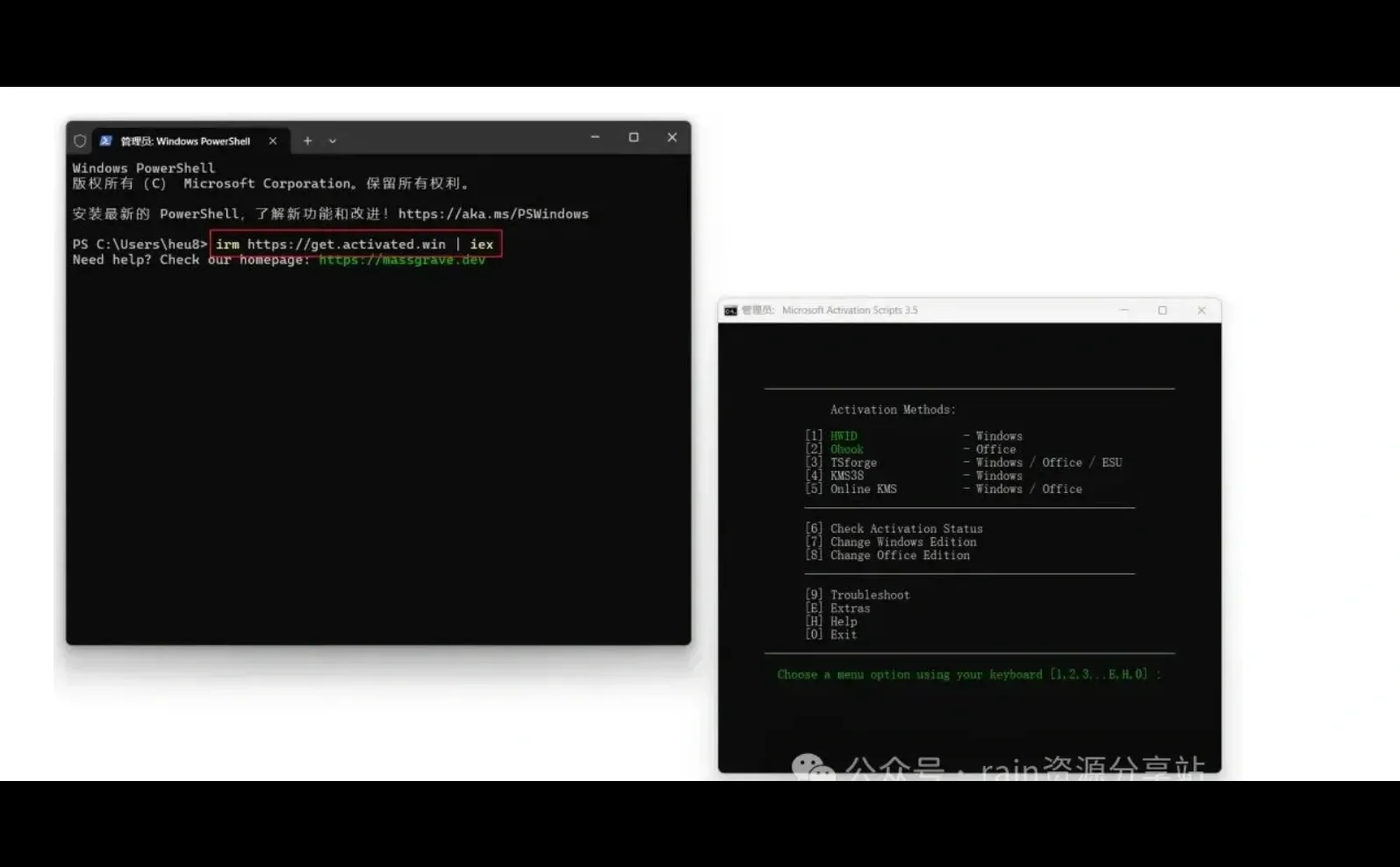
Task: Click the '[E] Extras' menu line
Action: [x=838, y=608]
